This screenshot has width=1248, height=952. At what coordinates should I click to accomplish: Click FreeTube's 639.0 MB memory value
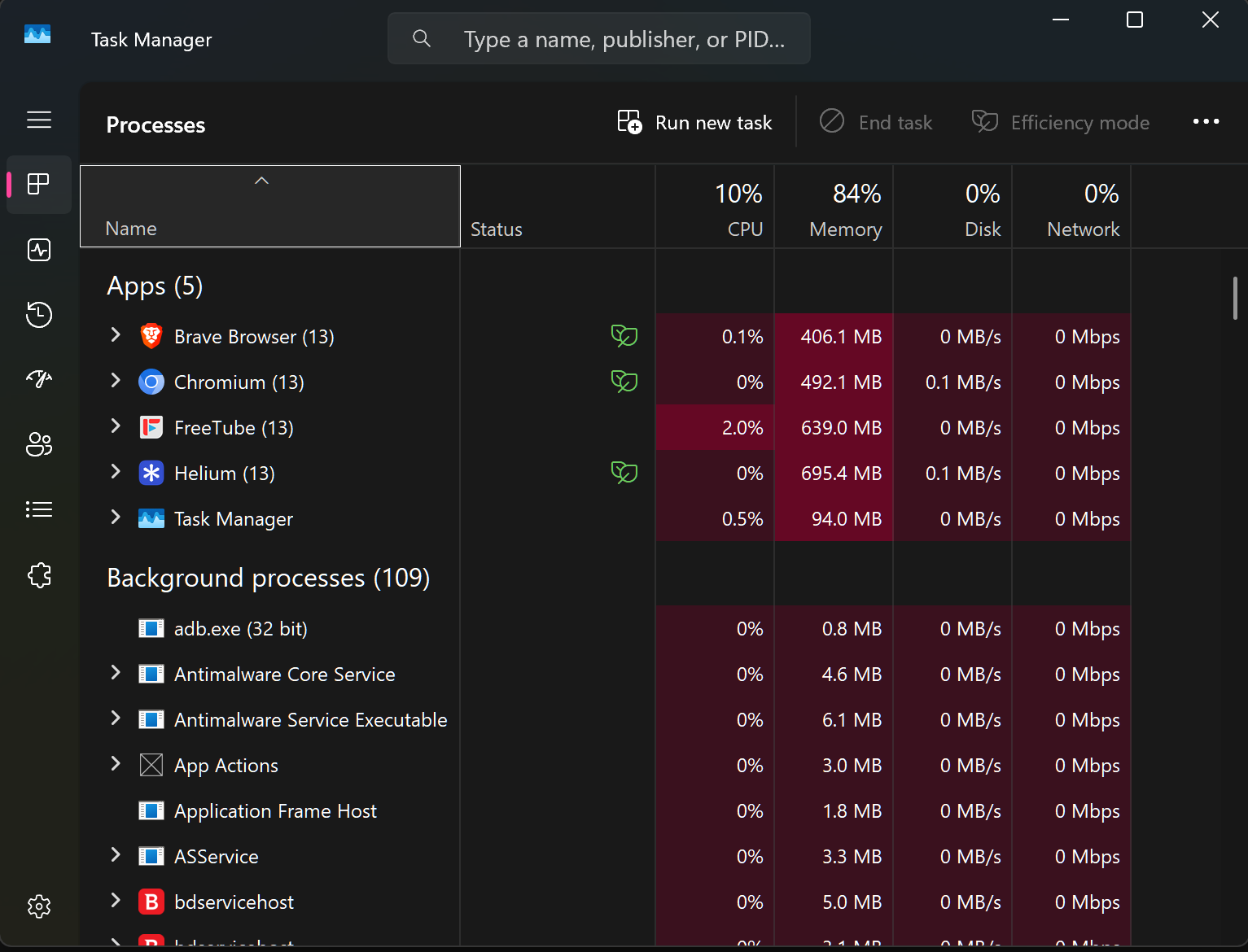(841, 428)
